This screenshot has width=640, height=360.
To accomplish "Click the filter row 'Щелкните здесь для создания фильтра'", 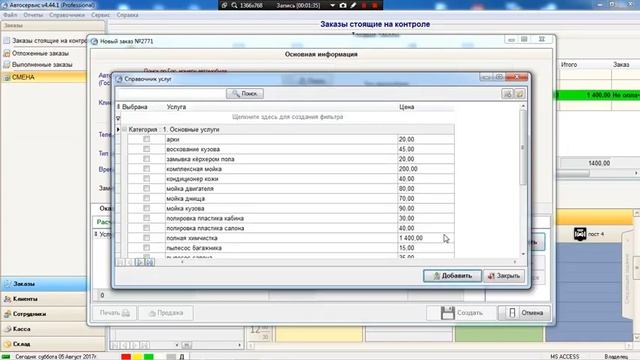I will 288,117.
